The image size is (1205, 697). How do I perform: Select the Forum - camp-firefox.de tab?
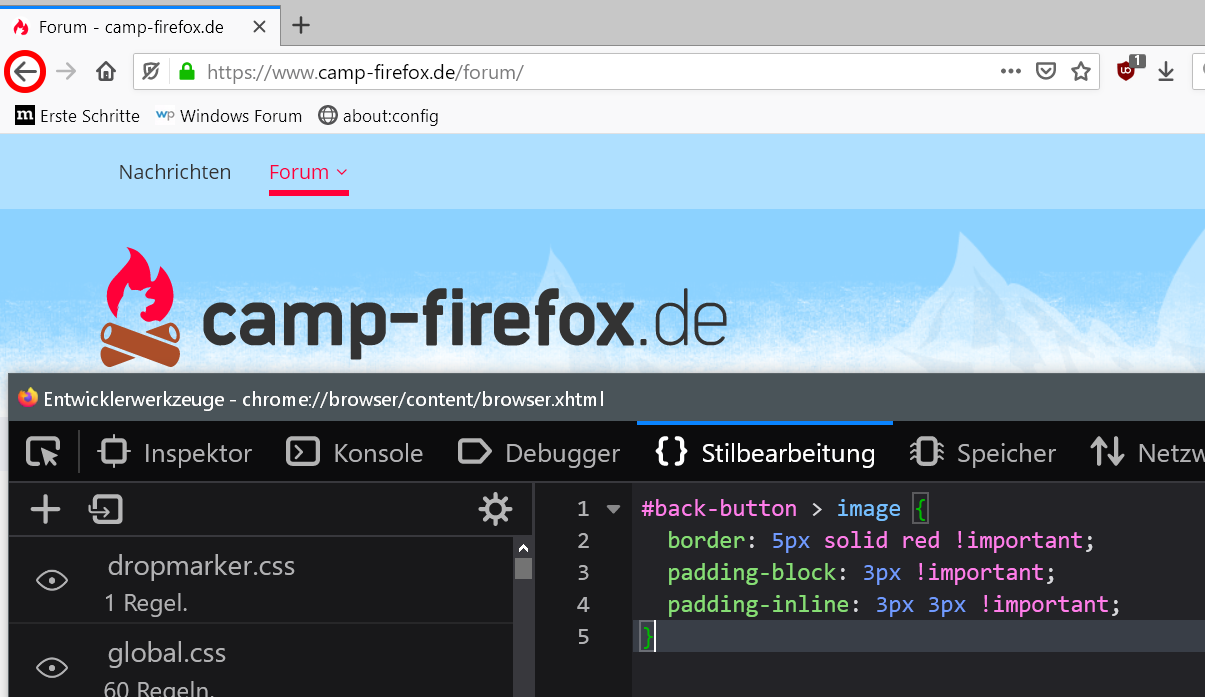pyautogui.click(x=139, y=27)
